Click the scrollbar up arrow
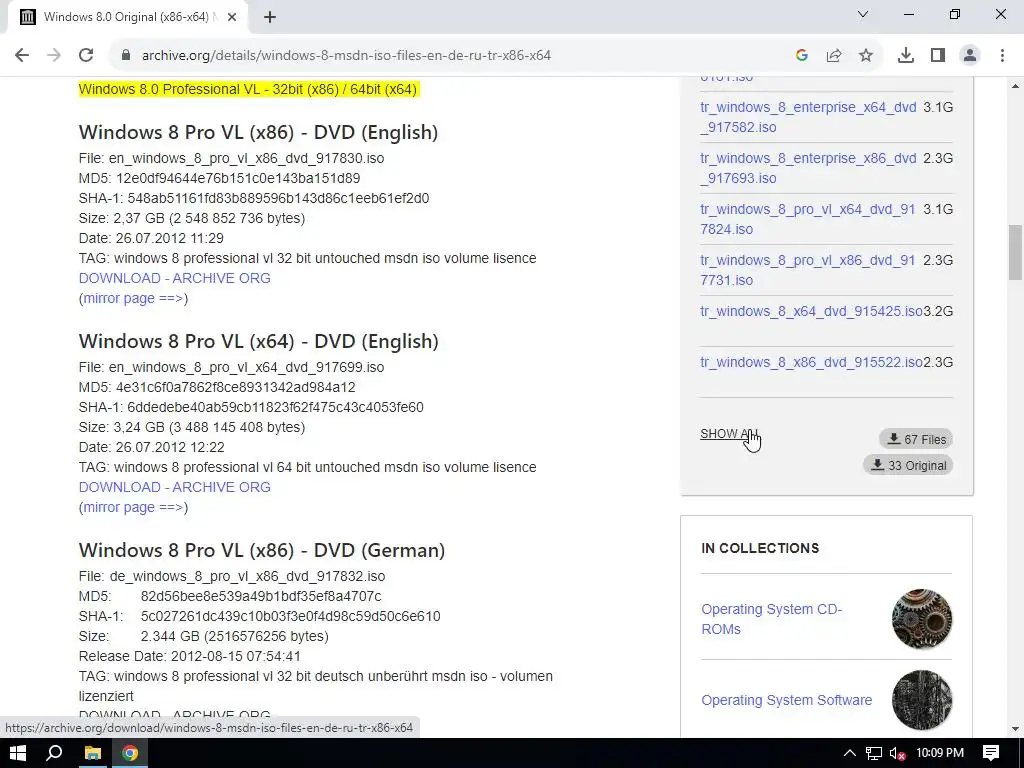 1015,86
